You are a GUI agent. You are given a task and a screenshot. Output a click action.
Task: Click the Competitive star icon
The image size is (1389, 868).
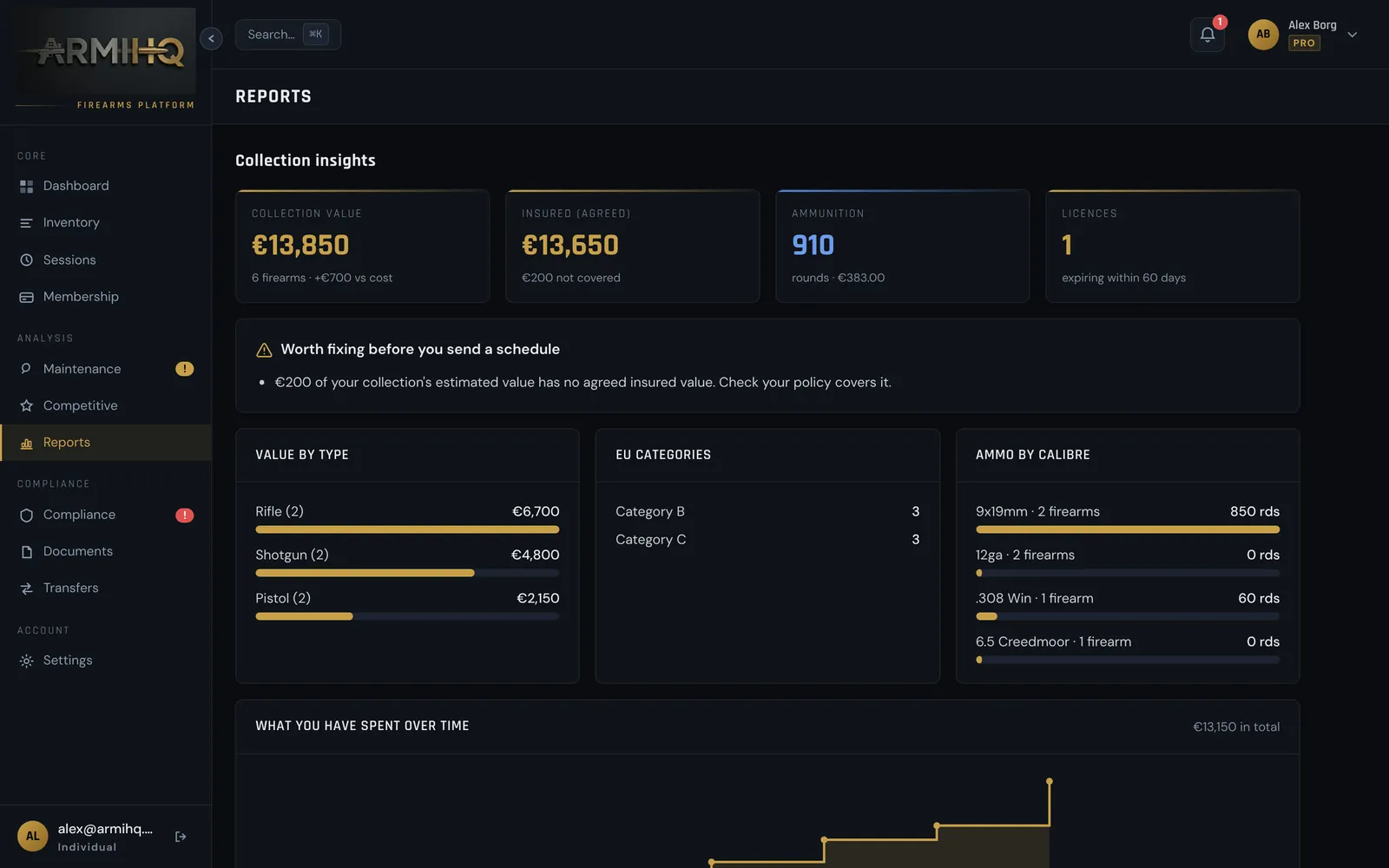click(x=26, y=405)
